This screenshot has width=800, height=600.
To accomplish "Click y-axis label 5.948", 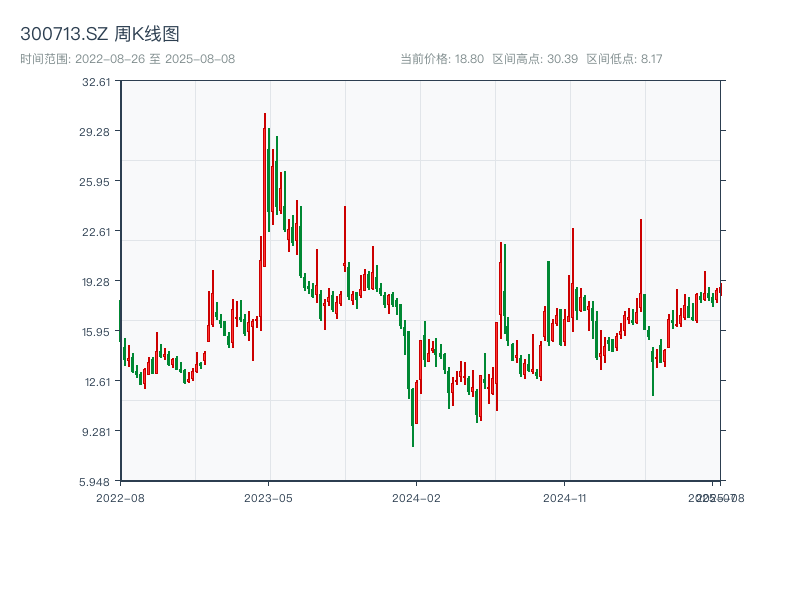I will [94, 482].
